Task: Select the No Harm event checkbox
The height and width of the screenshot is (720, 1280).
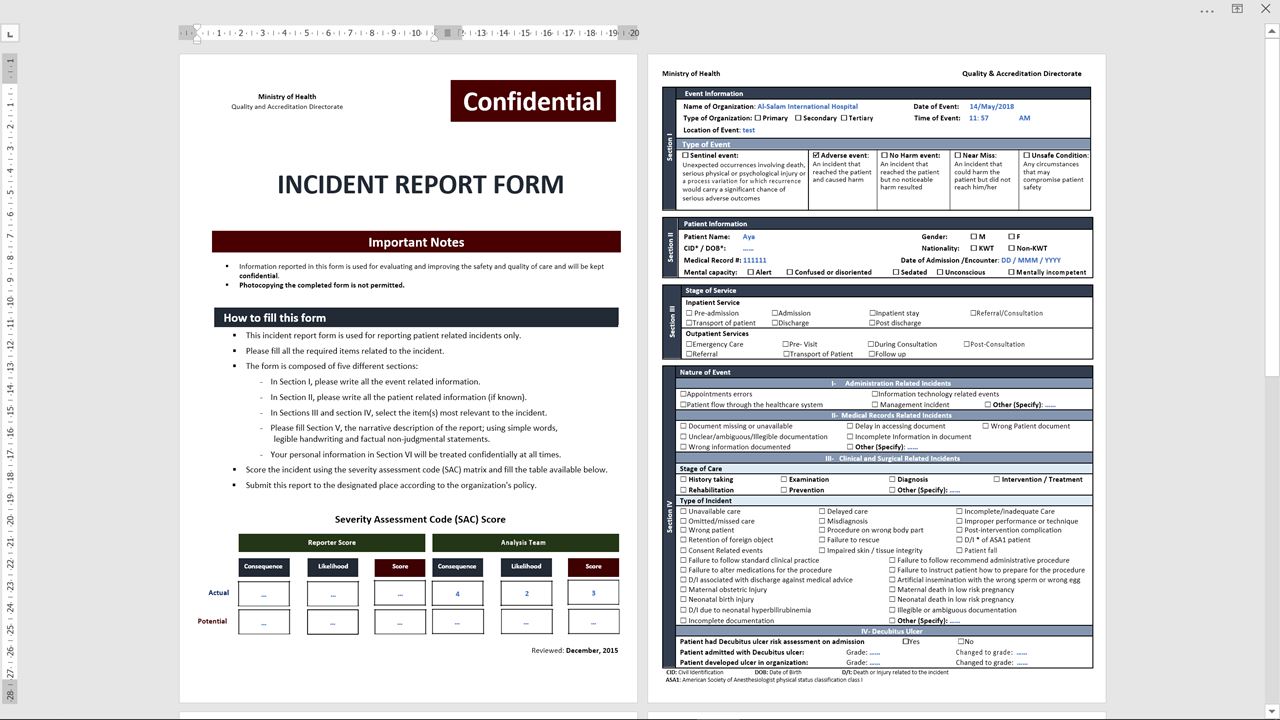Action: point(885,156)
